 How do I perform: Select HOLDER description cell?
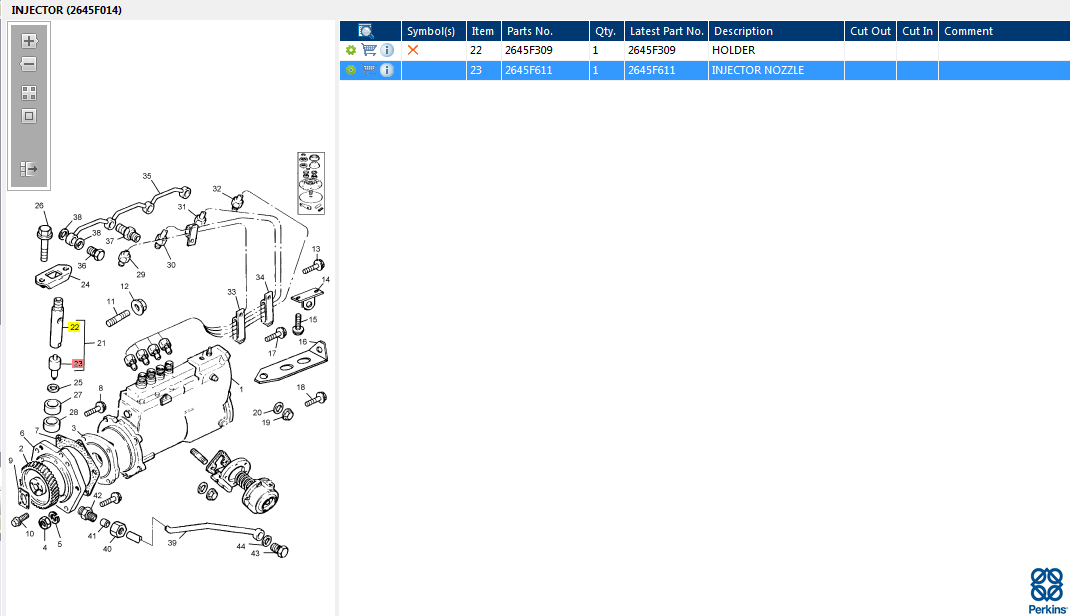point(734,50)
